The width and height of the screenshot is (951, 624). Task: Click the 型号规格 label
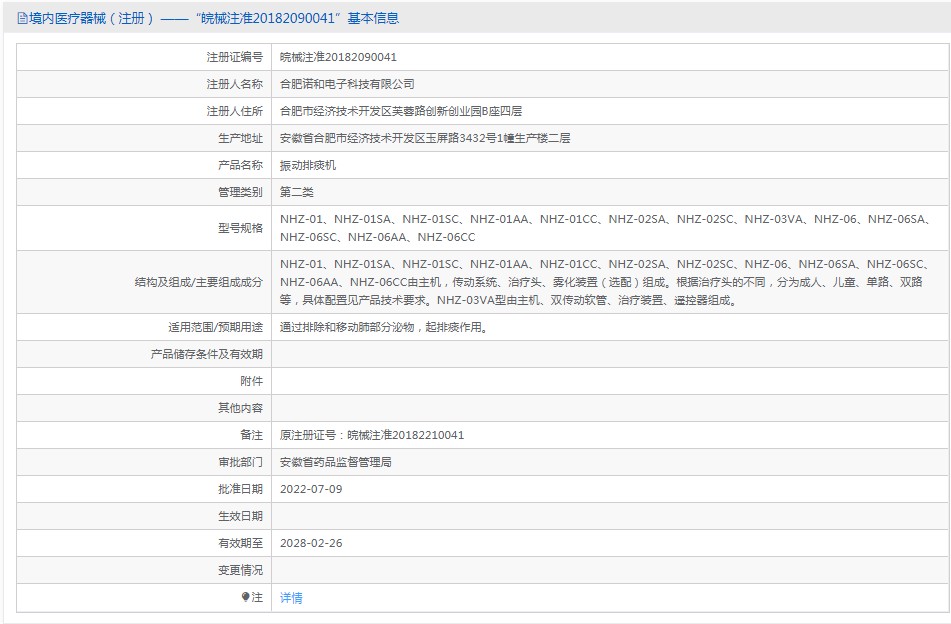coord(241,228)
